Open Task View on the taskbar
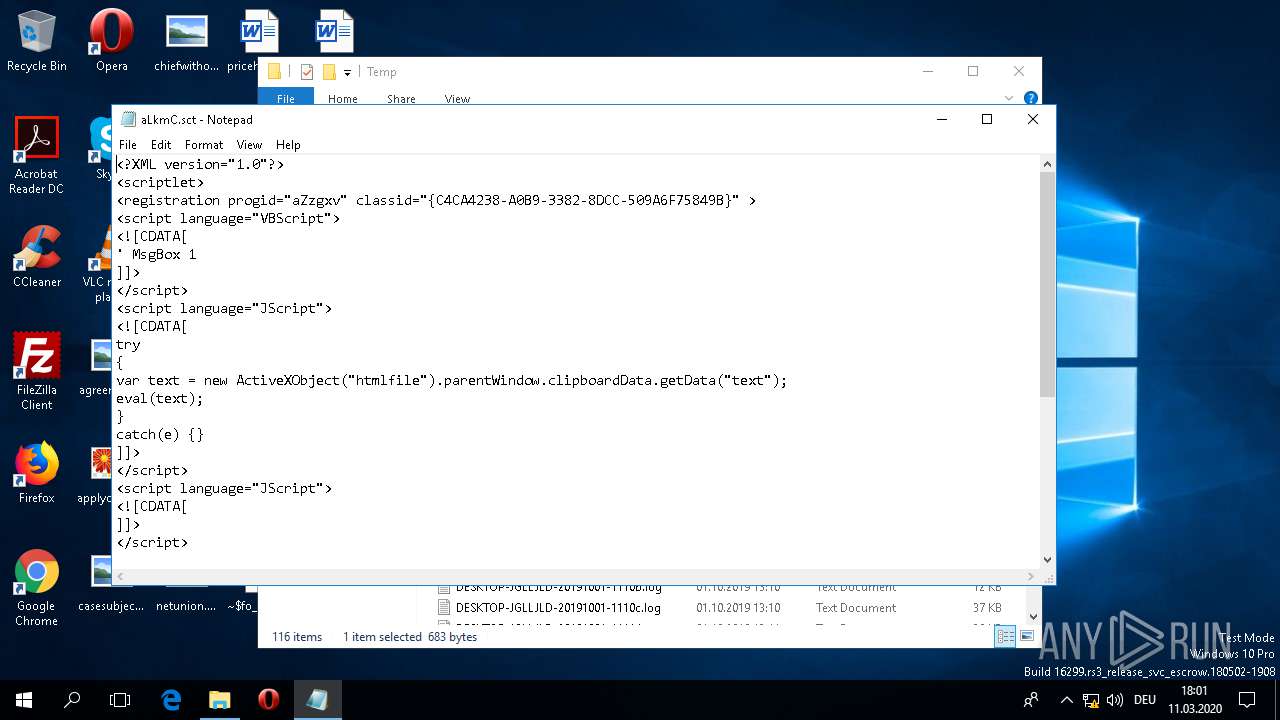The width and height of the screenshot is (1280, 720). pos(120,700)
